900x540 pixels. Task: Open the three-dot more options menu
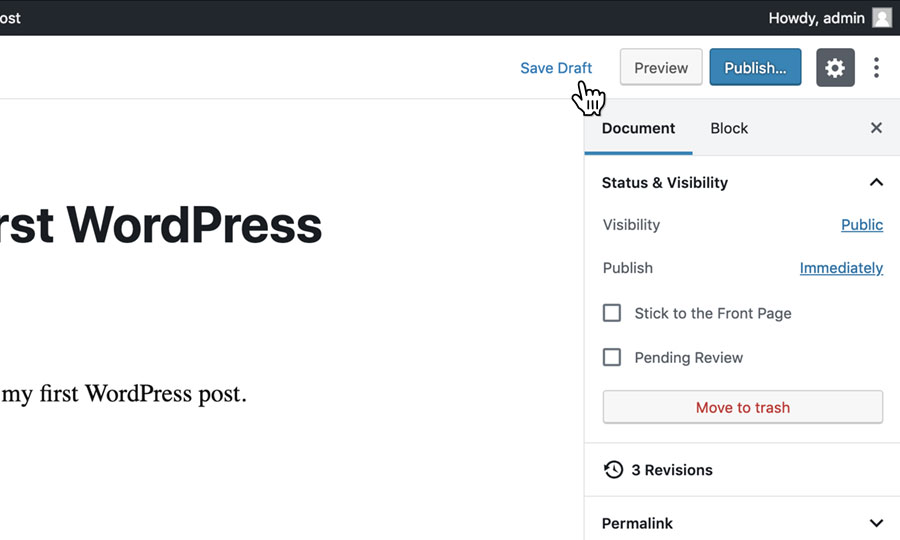[x=876, y=68]
